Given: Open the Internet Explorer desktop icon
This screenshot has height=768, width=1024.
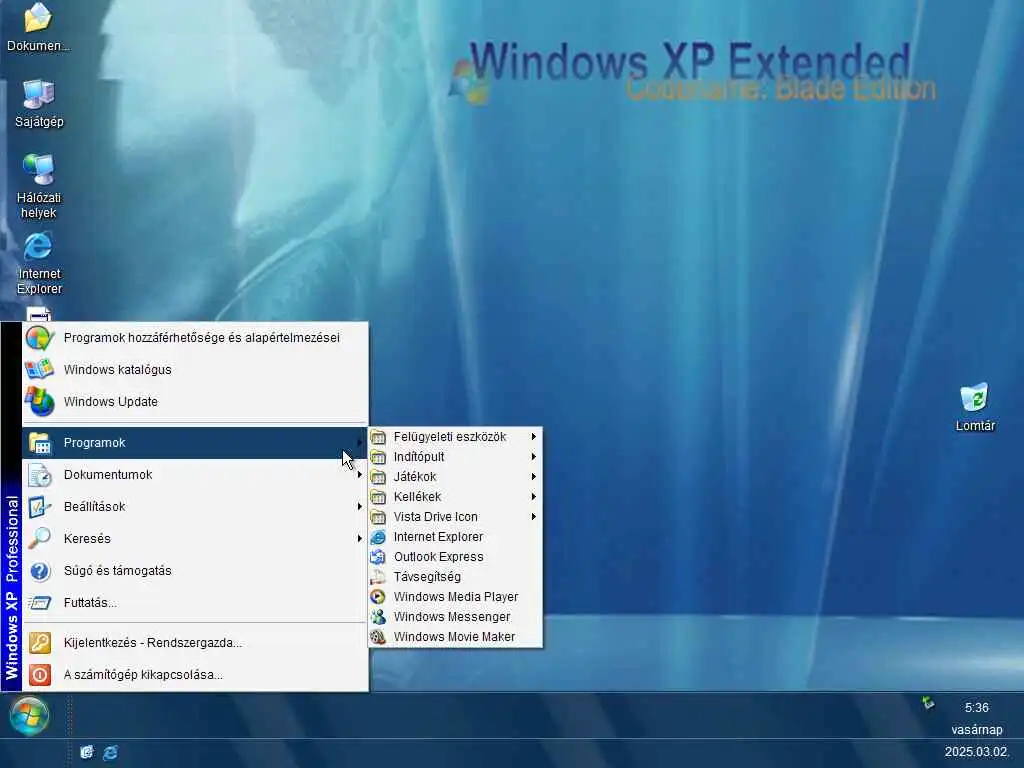Looking at the screenshot, I should point(39,247).
